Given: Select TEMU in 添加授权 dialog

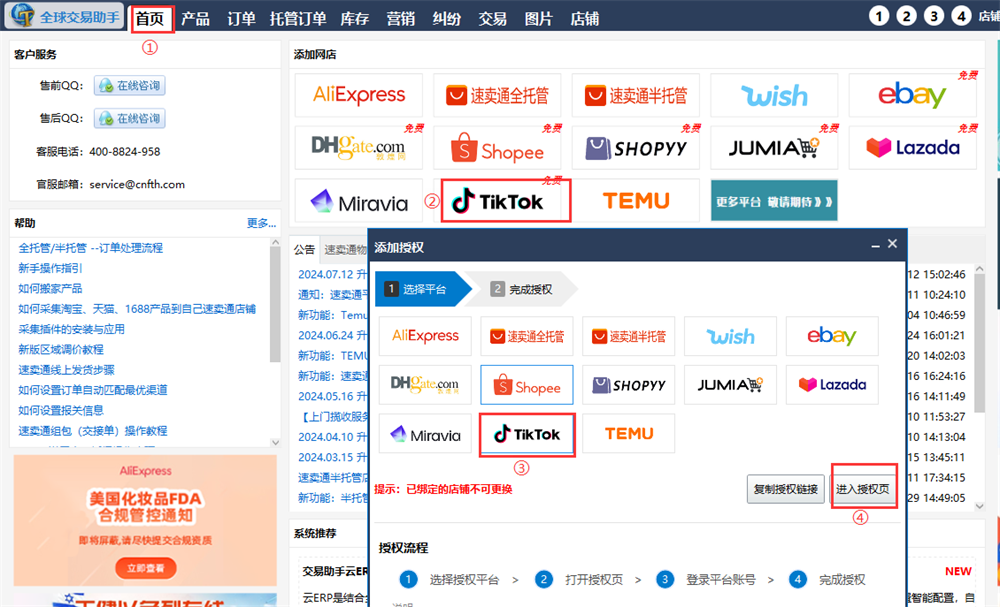Looking at the screenshot, I should [x=629, y=434].
